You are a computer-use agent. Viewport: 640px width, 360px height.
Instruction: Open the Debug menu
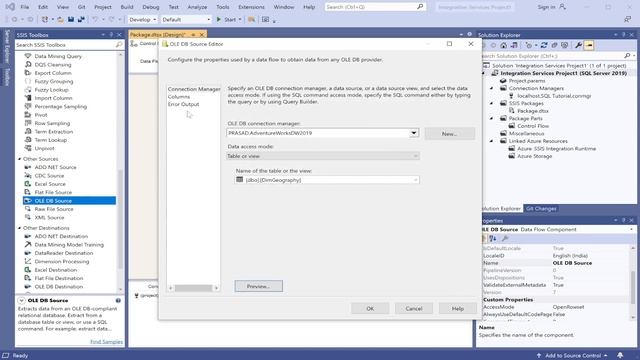tap(151, 7)
